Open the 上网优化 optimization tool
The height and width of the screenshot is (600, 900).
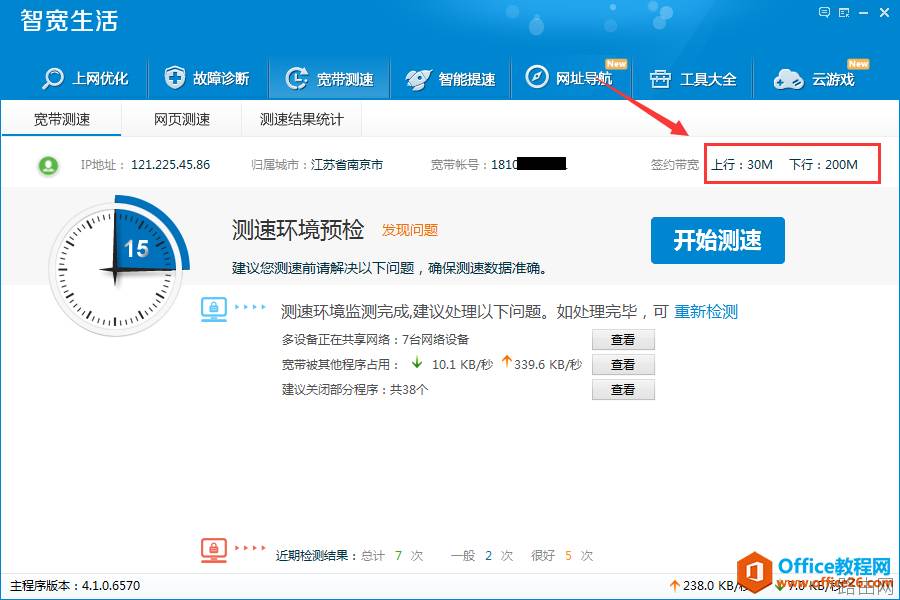pos(87,78)
